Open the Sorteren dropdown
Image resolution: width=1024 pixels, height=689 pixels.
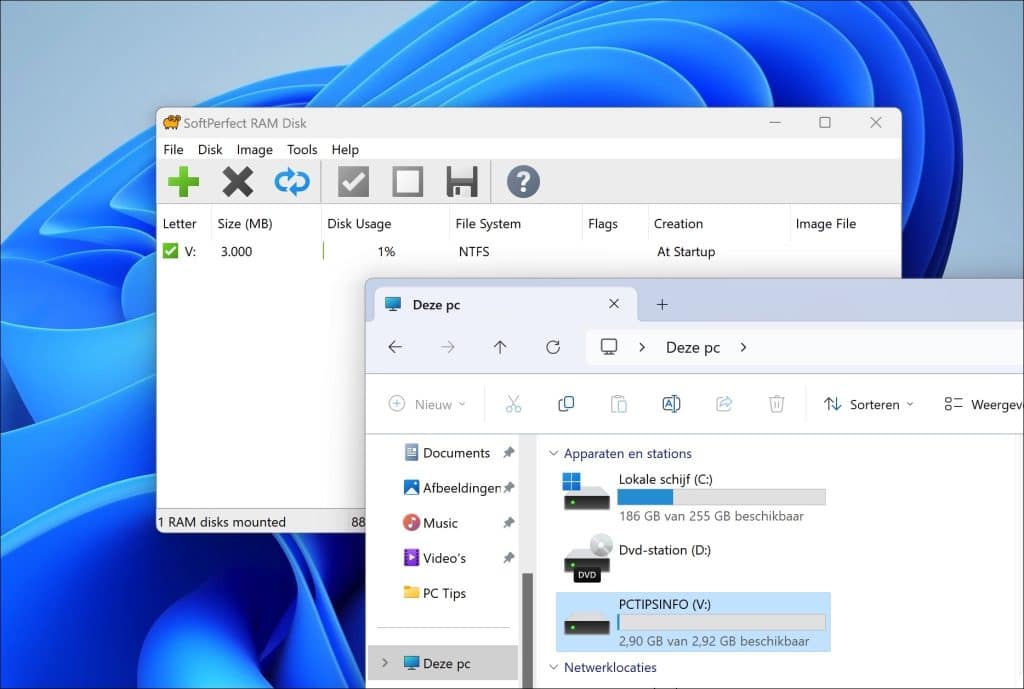(x=869, y=404)
